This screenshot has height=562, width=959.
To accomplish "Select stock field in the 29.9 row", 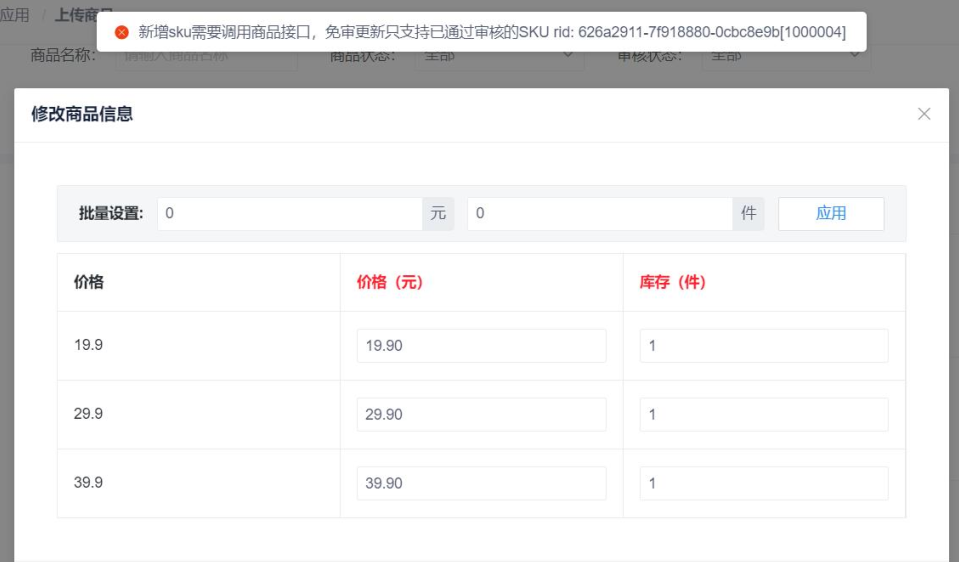I will [x=764, y=414].
